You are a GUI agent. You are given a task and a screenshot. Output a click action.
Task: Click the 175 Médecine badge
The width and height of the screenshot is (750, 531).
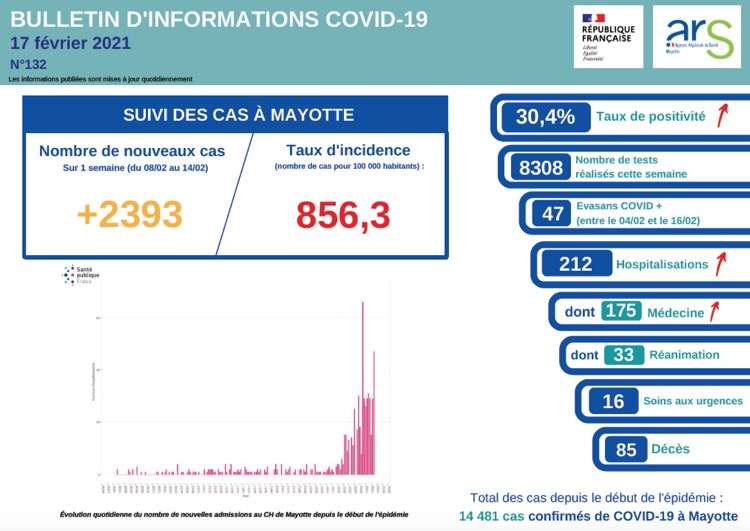tap(621, 311)
